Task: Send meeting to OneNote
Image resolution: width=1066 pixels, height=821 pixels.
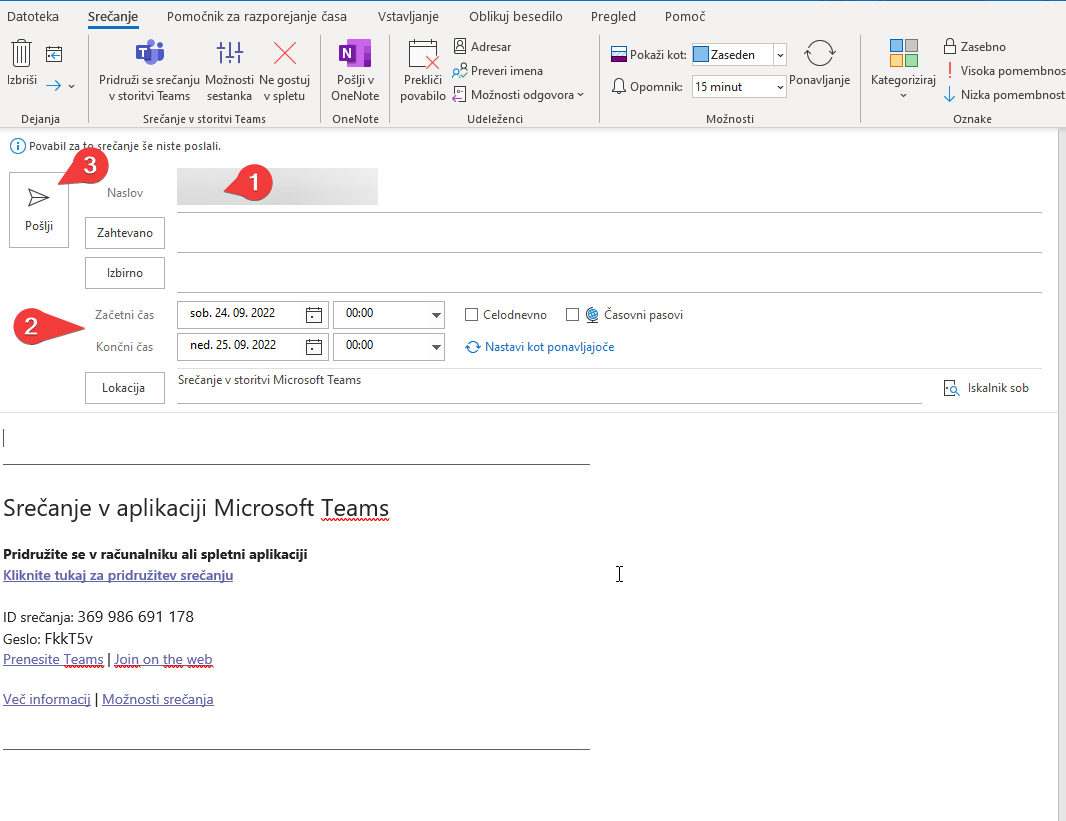Action: 355,54
